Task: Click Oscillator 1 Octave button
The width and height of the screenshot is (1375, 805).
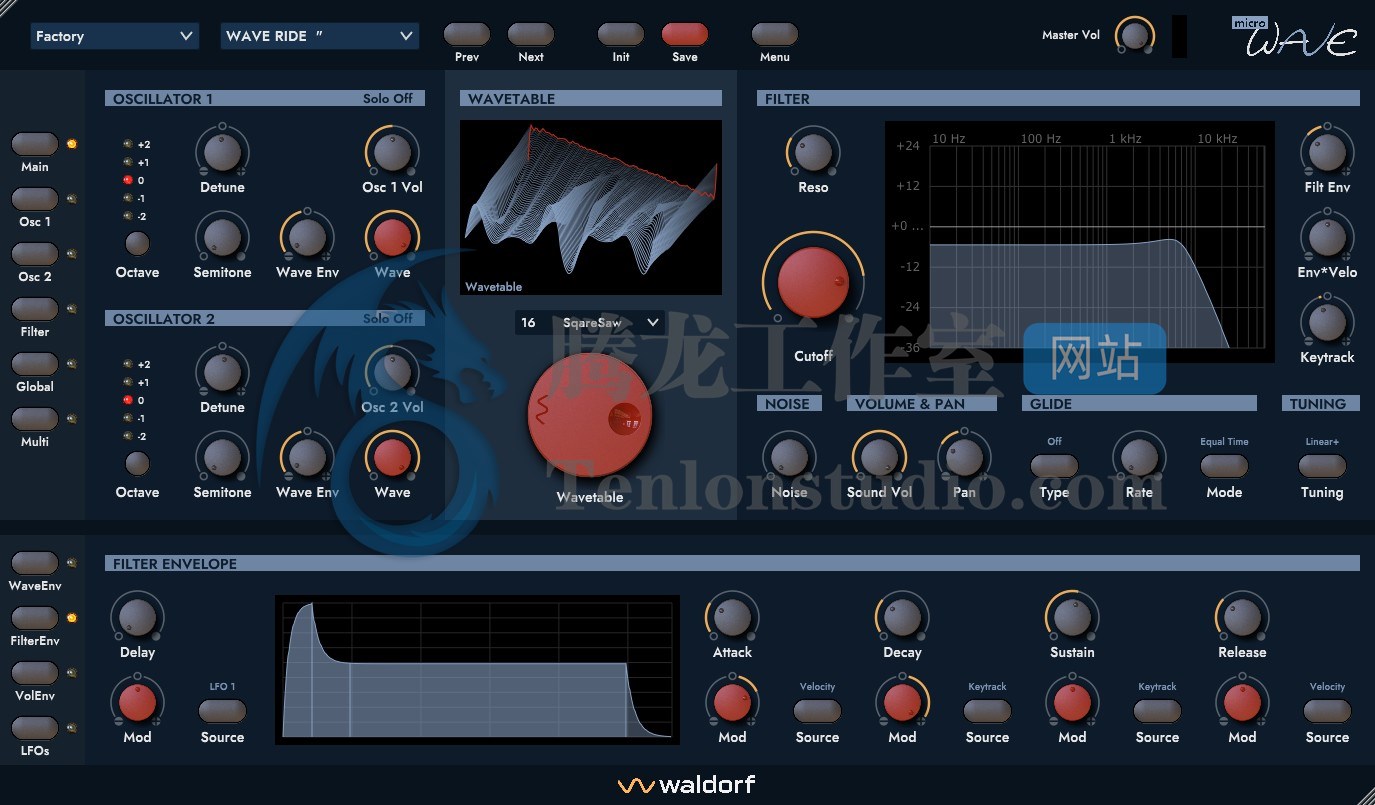Action: 137,243
